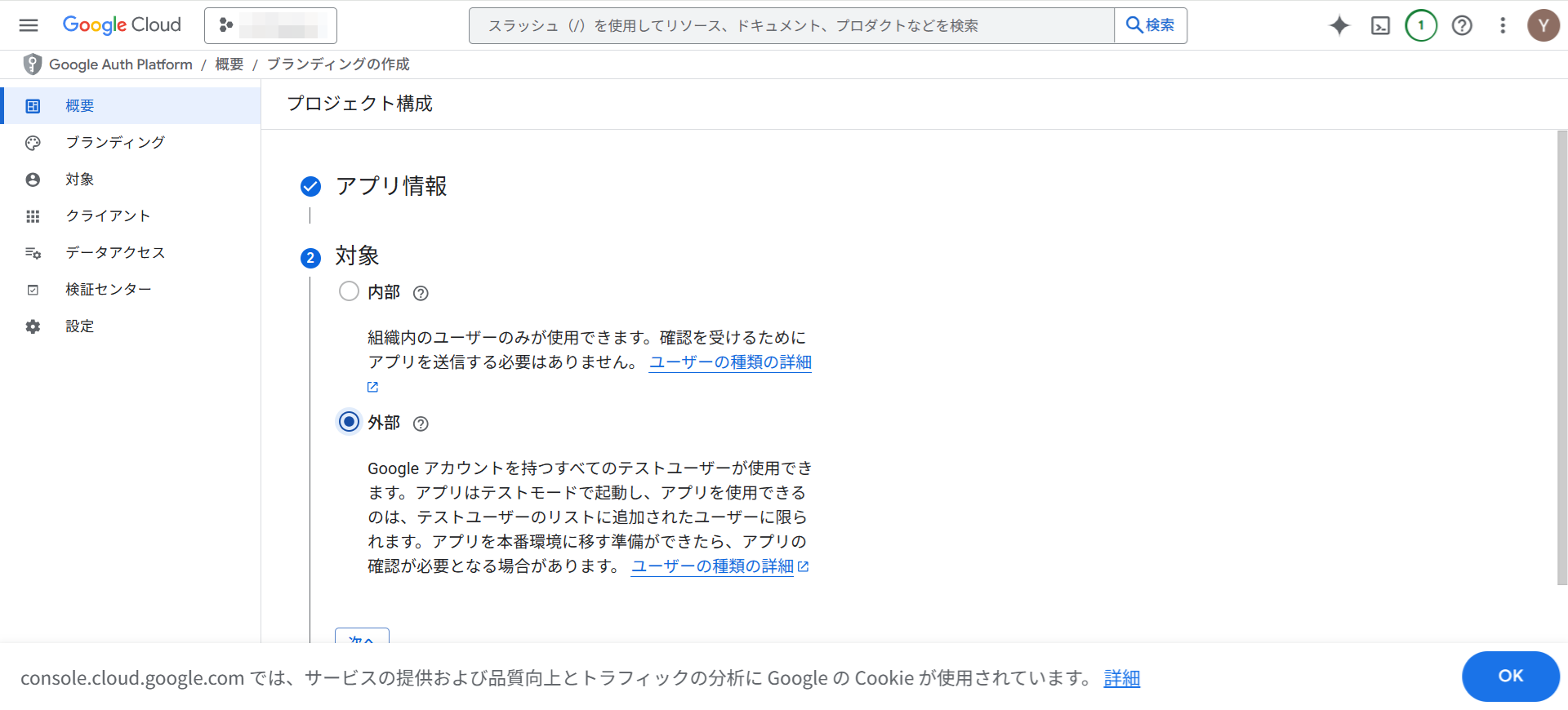
Task: Open notifications badge showing 1
Action: [x=1421, y=25]
